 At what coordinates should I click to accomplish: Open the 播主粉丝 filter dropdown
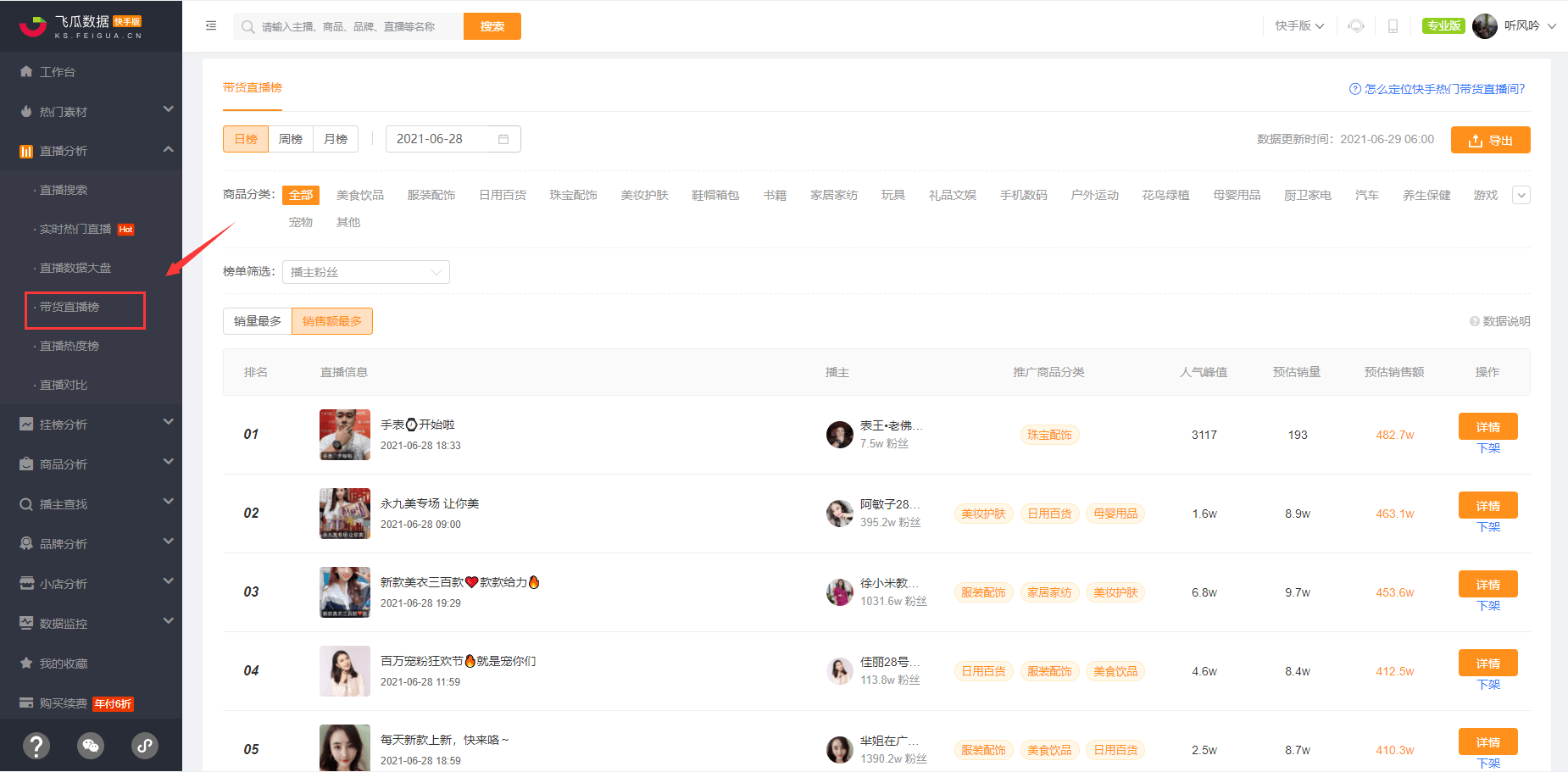(x=365, y=272)
